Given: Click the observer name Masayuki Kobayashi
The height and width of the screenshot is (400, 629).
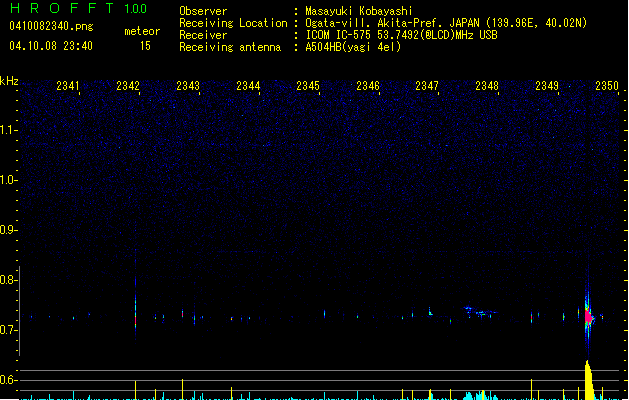Looking at the screenshot, I should [358, 11].
